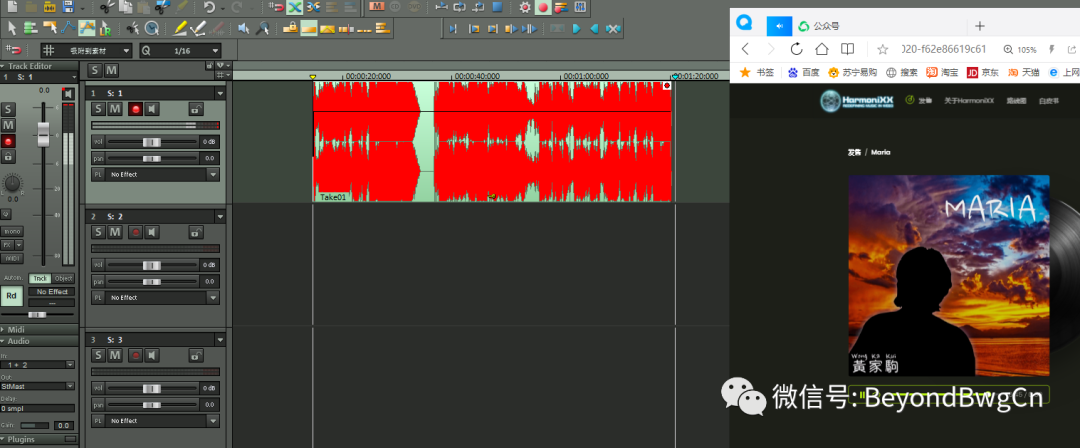Viewport: 1080px width, 448px height.
Task: Solo track 2 with its S button
Action: 98,232
